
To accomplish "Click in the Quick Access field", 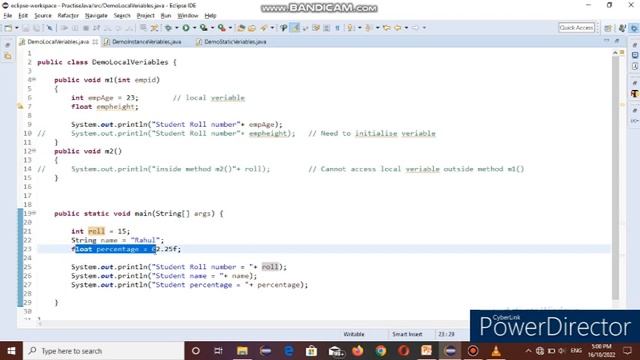I will 576,27.
